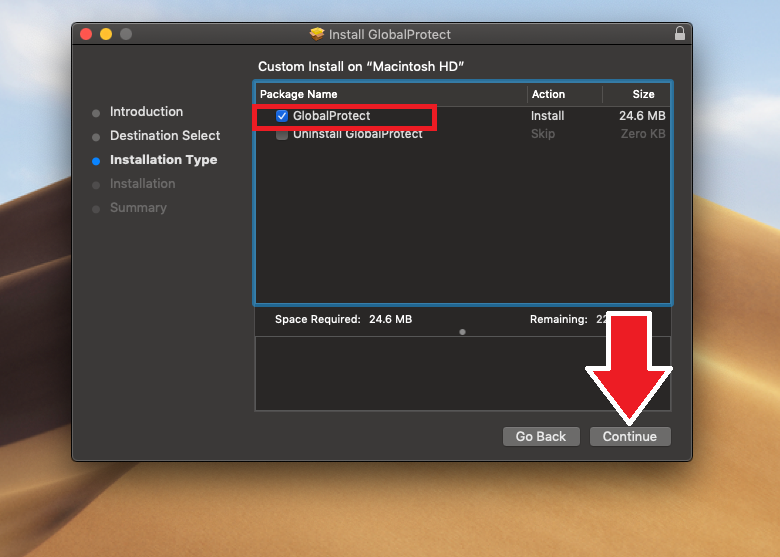The width and height of the screenshot is (780, 557).
Task: Close the installer window with red button
Action: (86, 34)
